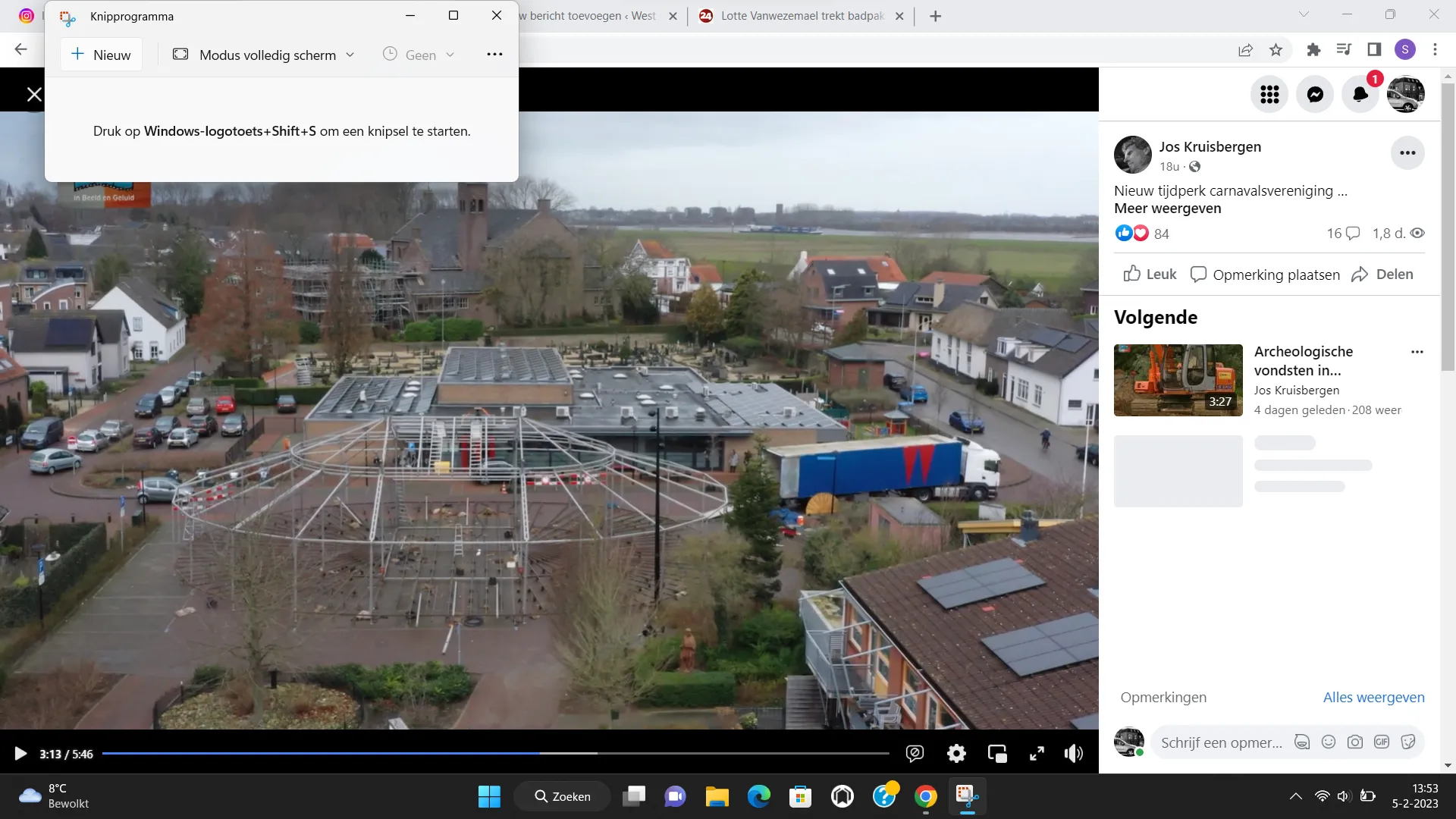Toggle video comments overlay off
The image size is (1456, 819).
(x=915, y=753)
